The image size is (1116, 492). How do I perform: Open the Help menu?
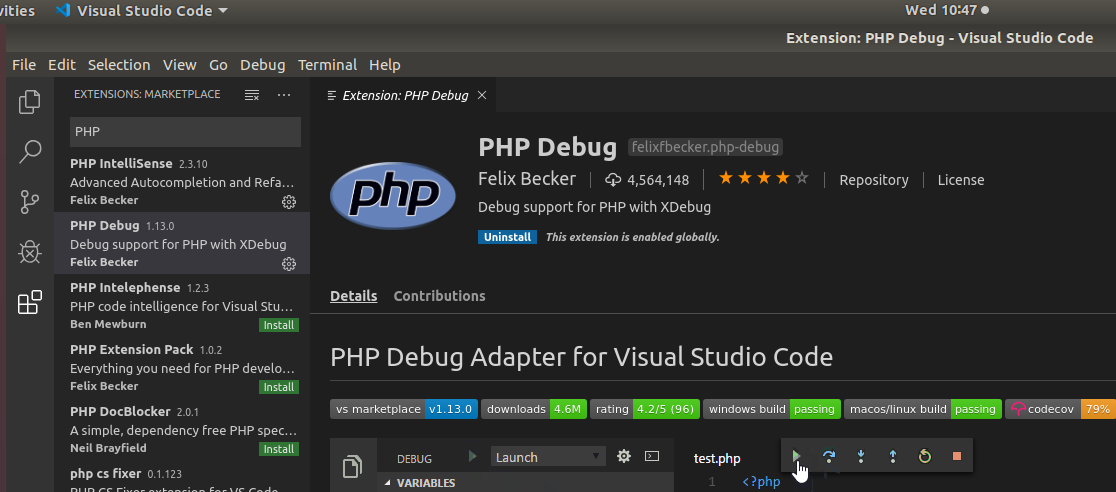[384, 65]
